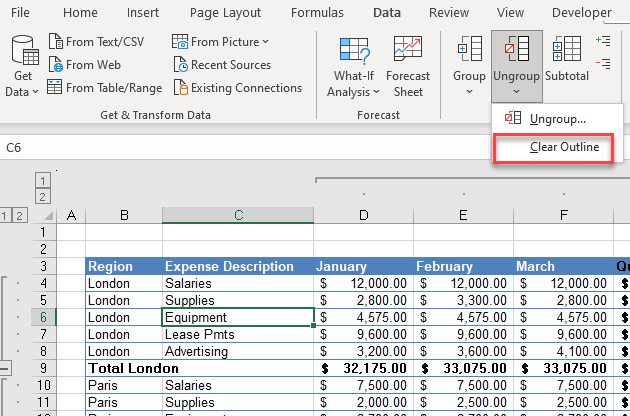Image resolution: width=630 pixels, height=416 pixels.
Task: Click the Subtotal button
Action: (x=567, y=58)
